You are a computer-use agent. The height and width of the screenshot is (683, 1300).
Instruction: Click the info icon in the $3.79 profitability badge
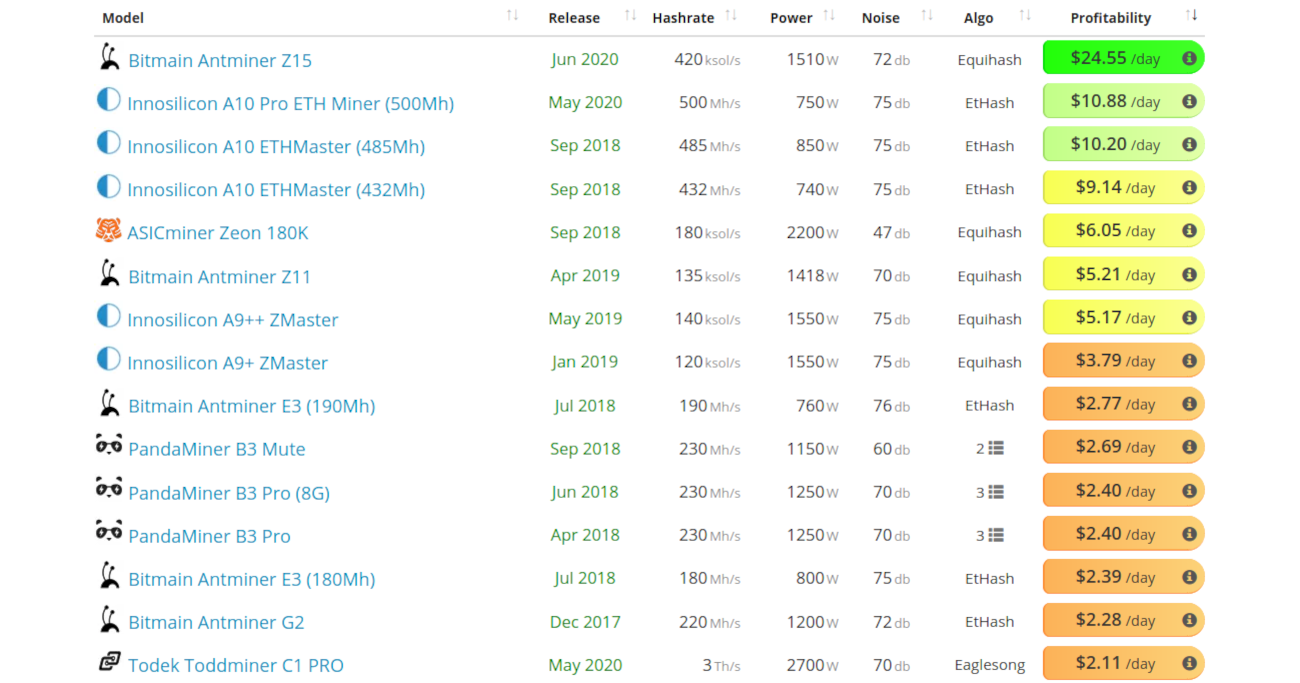tap(1189, 361)
